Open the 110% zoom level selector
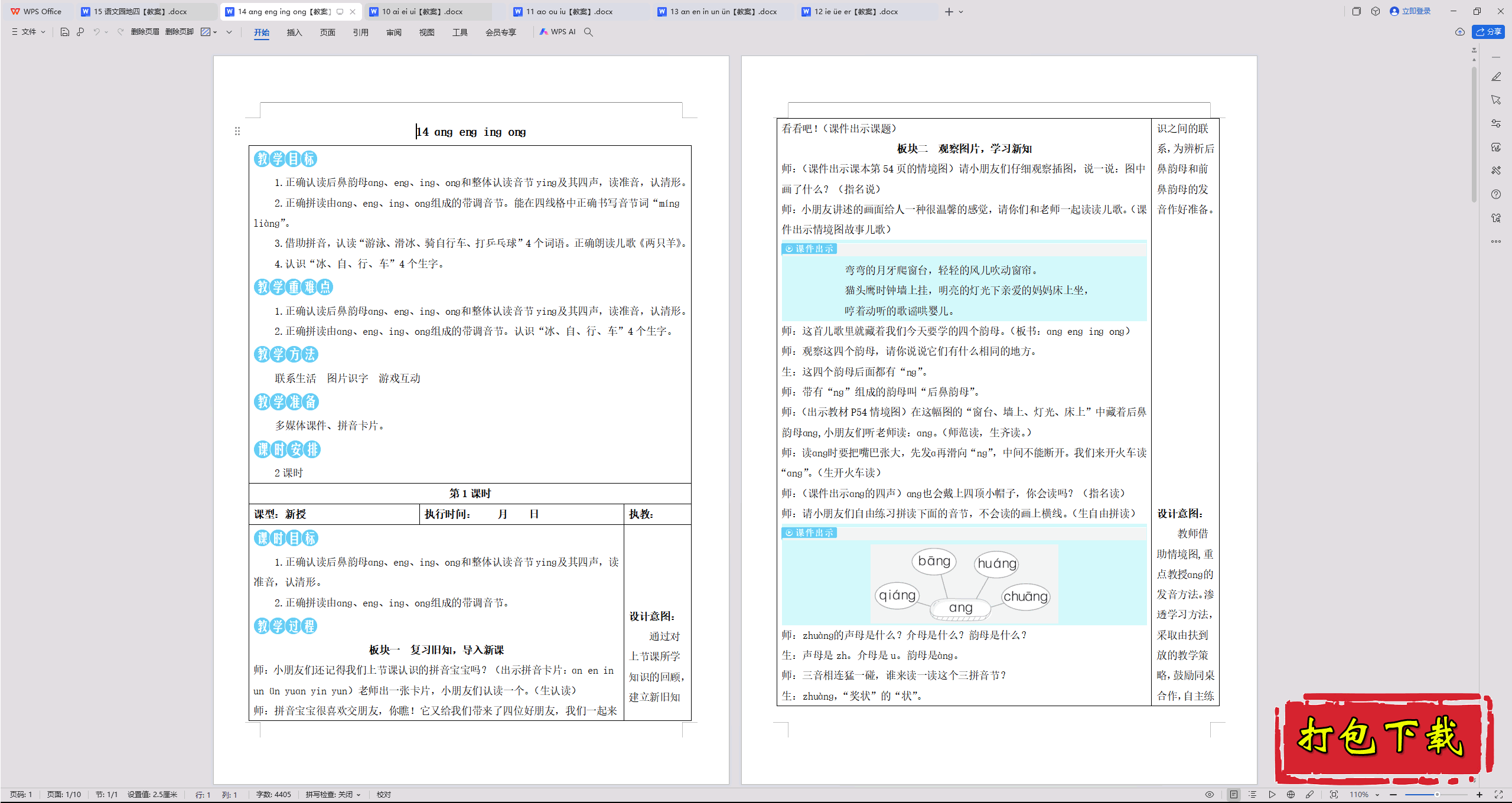The width and height of the screenshot is (1512, 803). point(1359,795)
